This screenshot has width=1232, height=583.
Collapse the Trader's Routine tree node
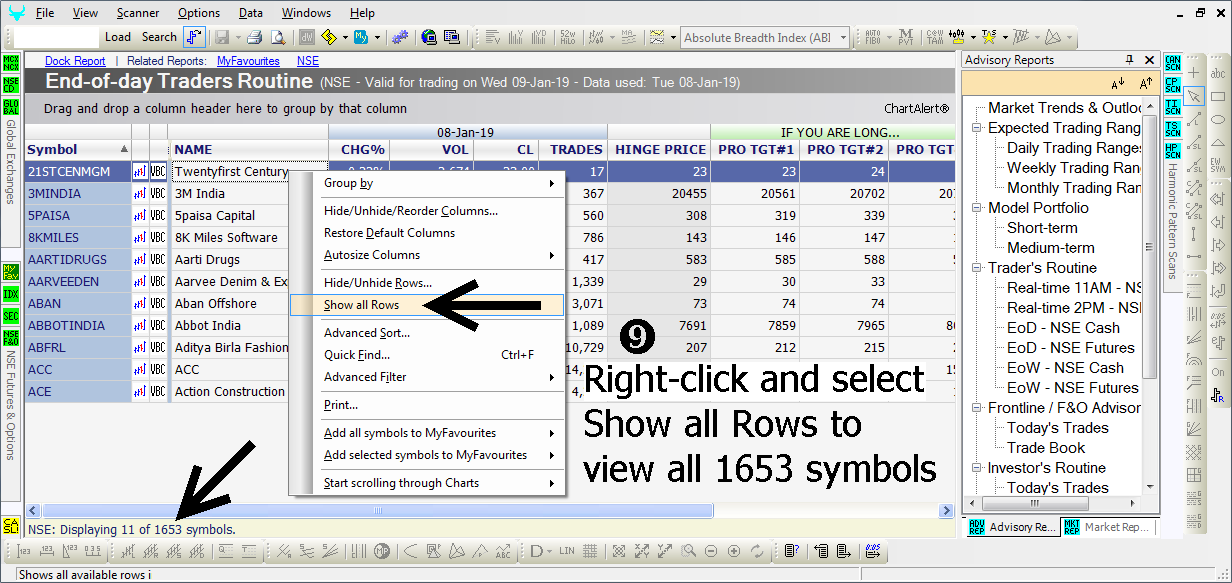[977, 268]
